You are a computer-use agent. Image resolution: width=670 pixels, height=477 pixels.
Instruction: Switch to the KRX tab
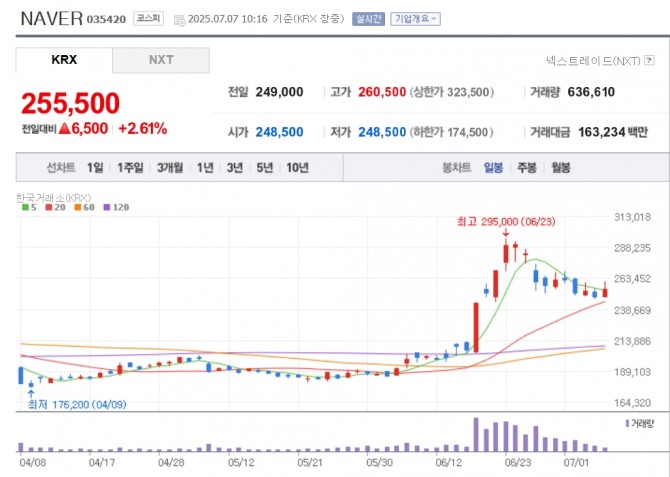[x=64, y=60]
